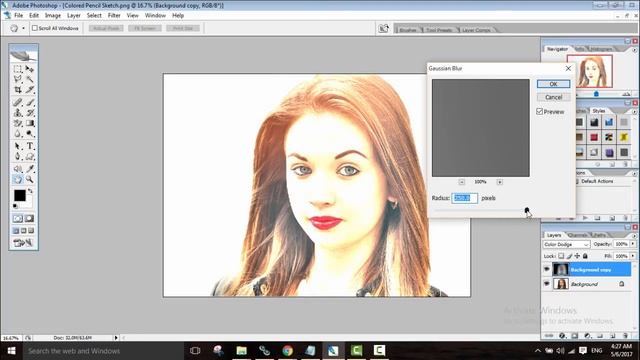Screen dimensions: 640x360
Task: Select the Notes tool
Action: (x=18, y=169)
